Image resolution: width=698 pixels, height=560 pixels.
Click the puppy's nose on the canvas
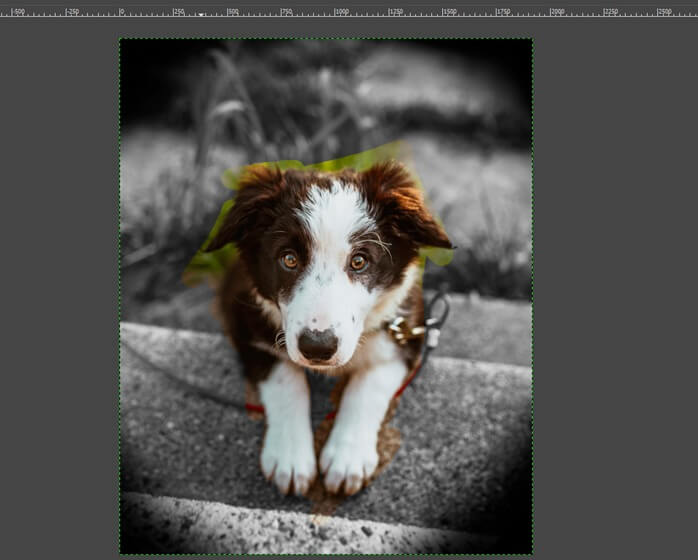coord(318,344)
